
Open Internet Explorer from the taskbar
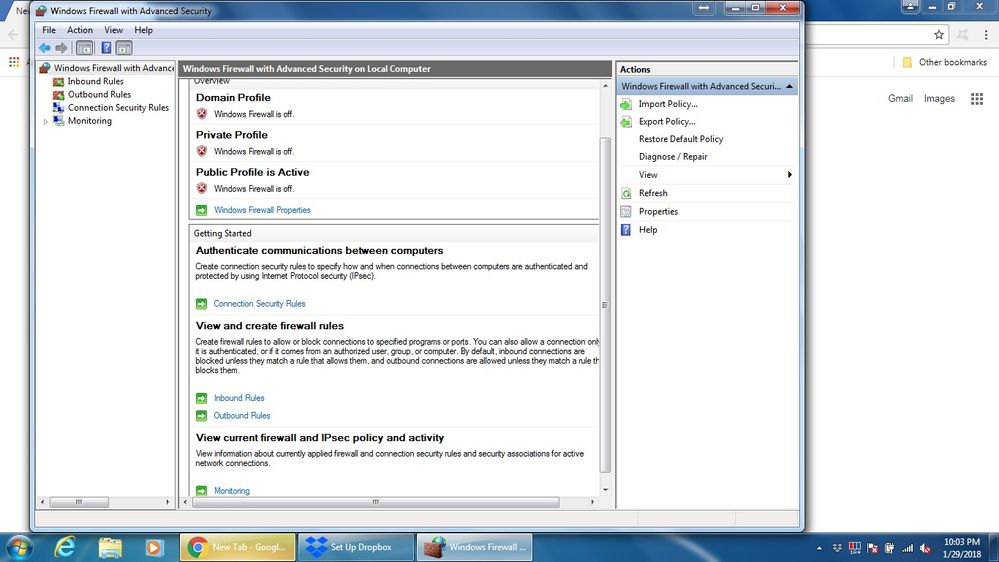(x=66, y=547)
